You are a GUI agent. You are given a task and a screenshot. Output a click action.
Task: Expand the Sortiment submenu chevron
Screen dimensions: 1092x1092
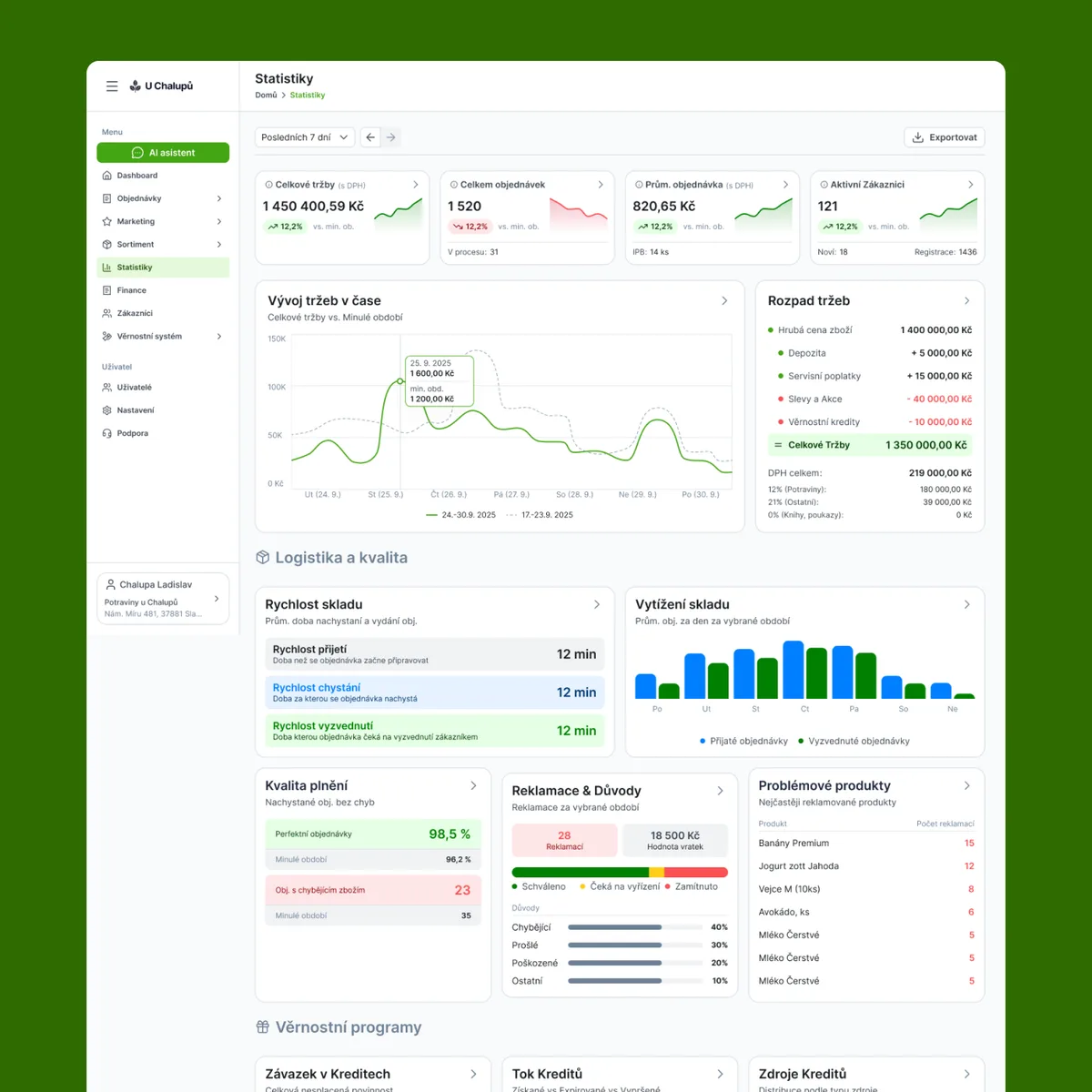tap(219, 244)
